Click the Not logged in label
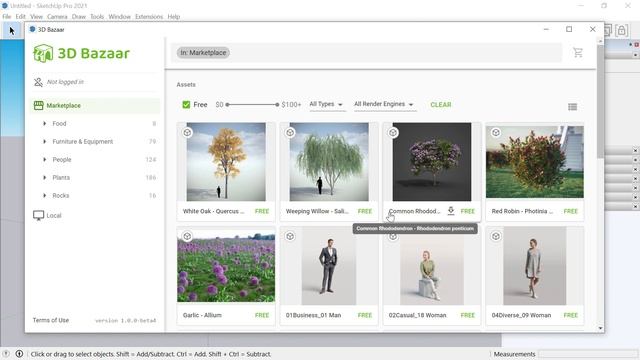640x360 pixels. click(x=65, y=82)
